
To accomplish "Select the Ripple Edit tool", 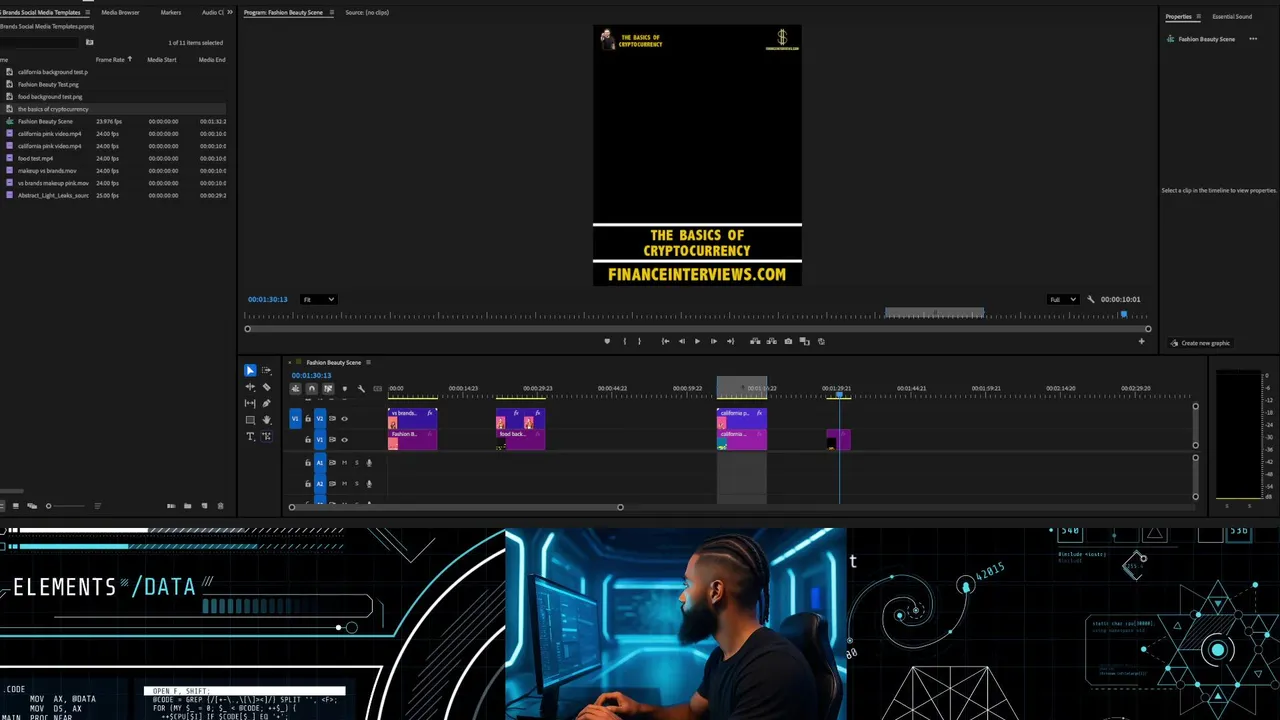I will [x=250, y=387].
